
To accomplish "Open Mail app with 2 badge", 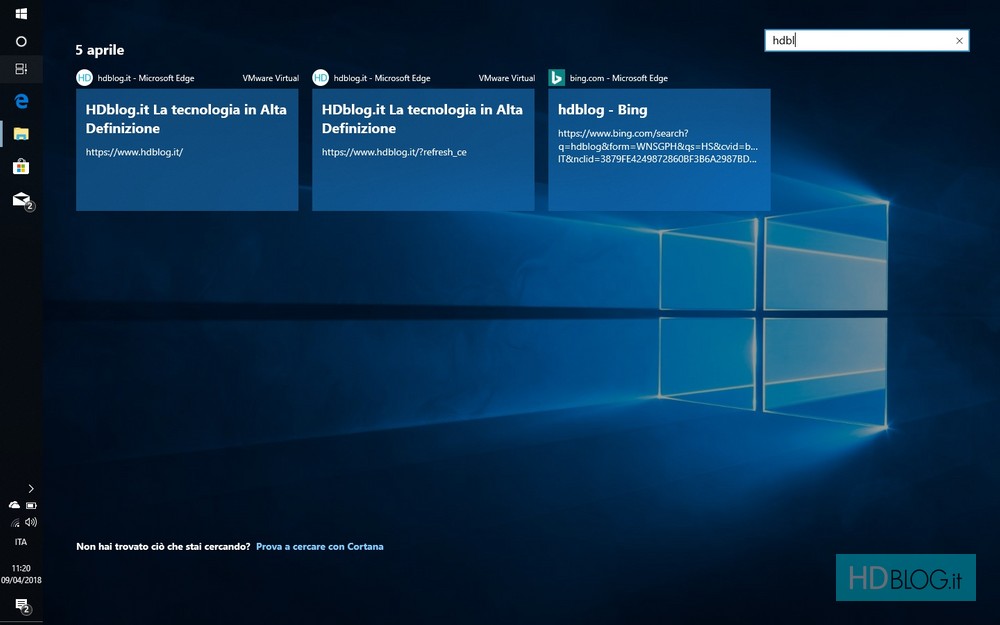I will tap(23, 201).
